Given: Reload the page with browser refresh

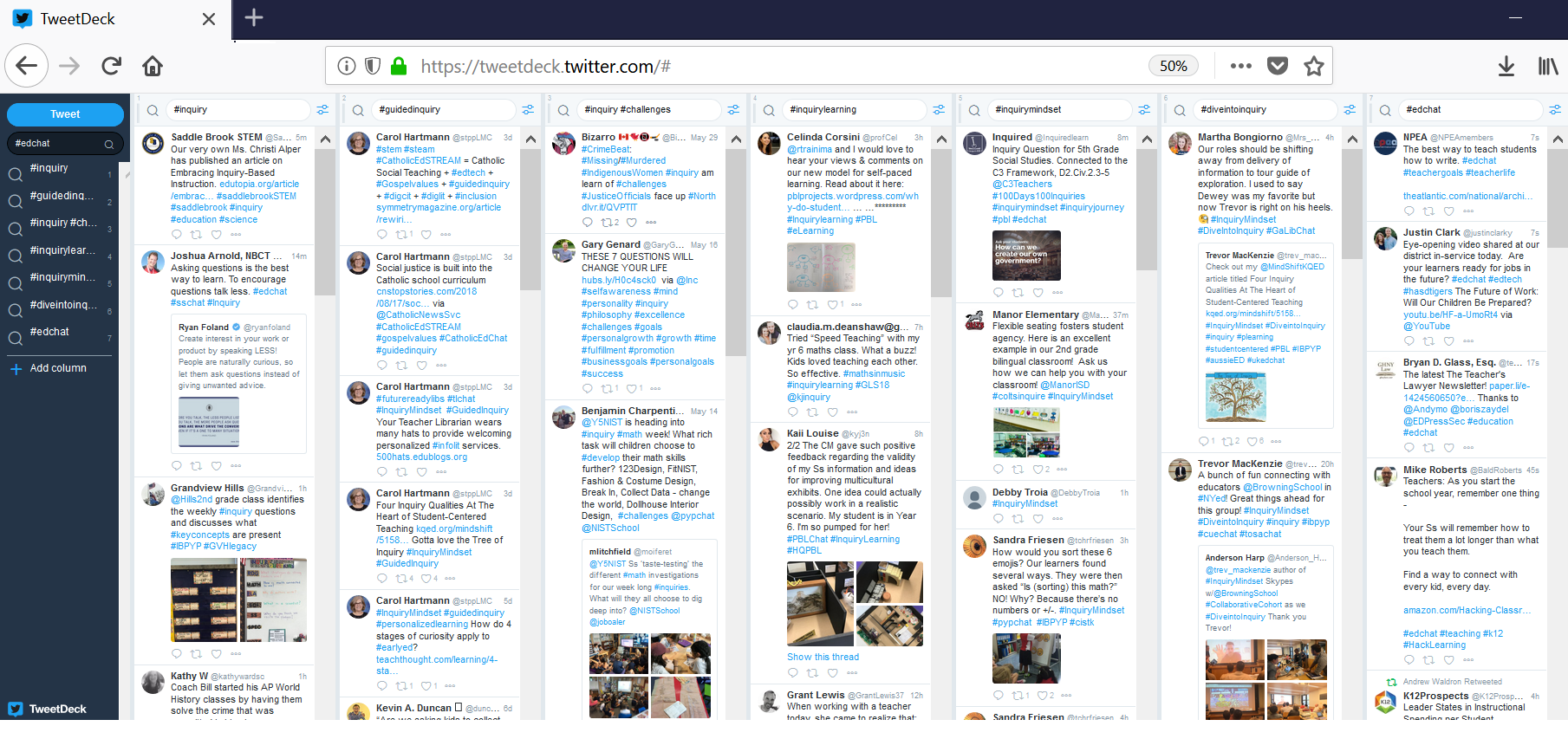Looking at the screenshot, I should [x=111, y=66].
